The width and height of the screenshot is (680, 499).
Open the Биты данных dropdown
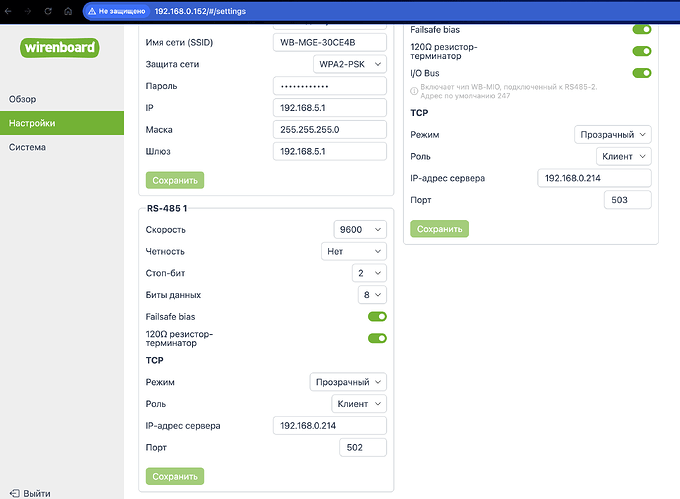coord(372,295)
